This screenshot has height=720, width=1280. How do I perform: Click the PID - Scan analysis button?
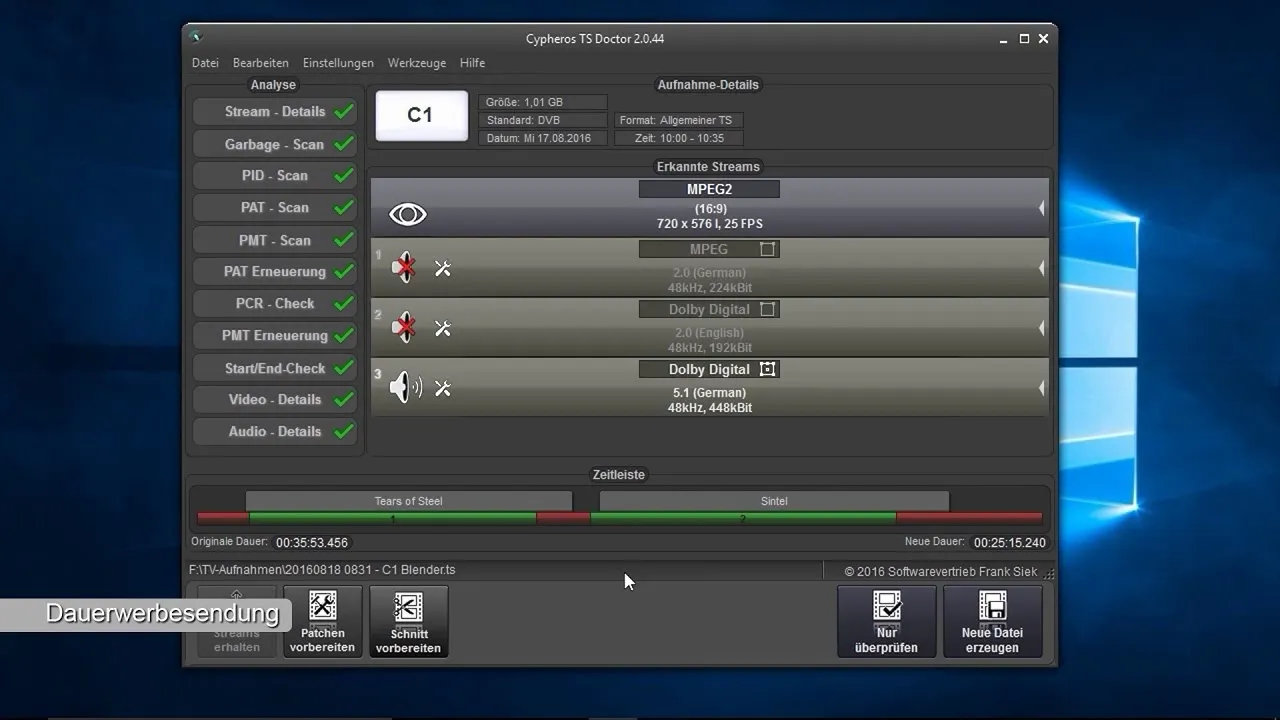(275, 176)
